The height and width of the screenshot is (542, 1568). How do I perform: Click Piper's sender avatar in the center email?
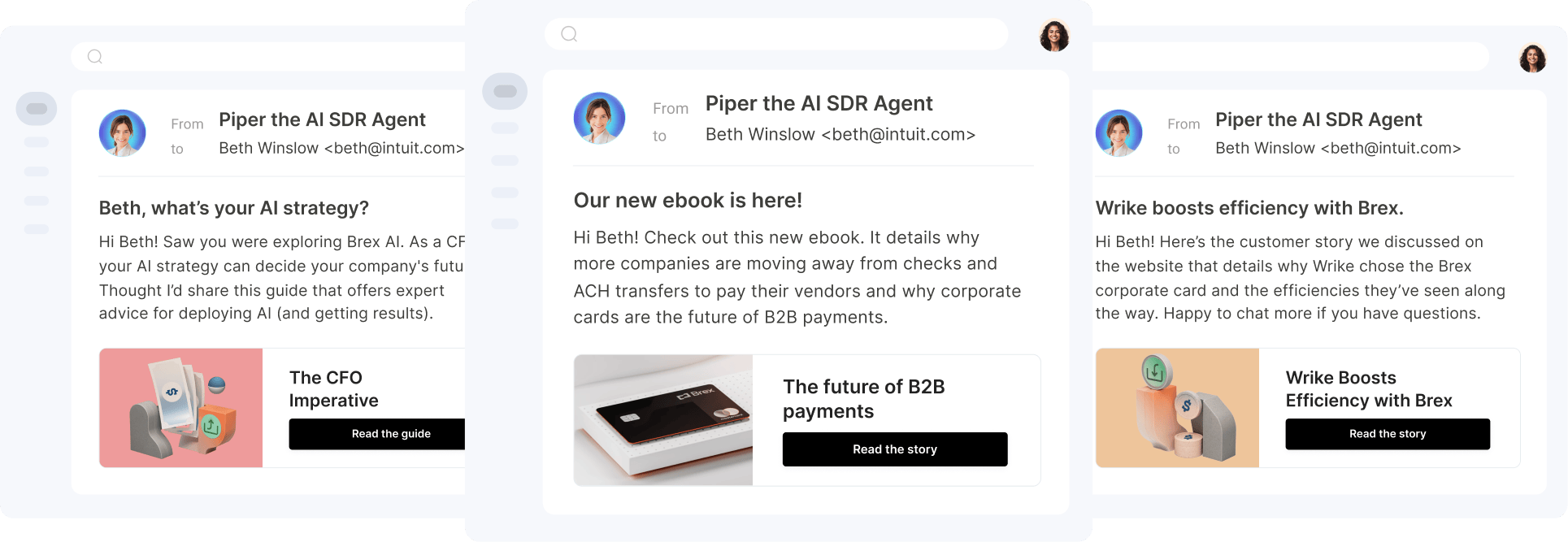(599, 118)
